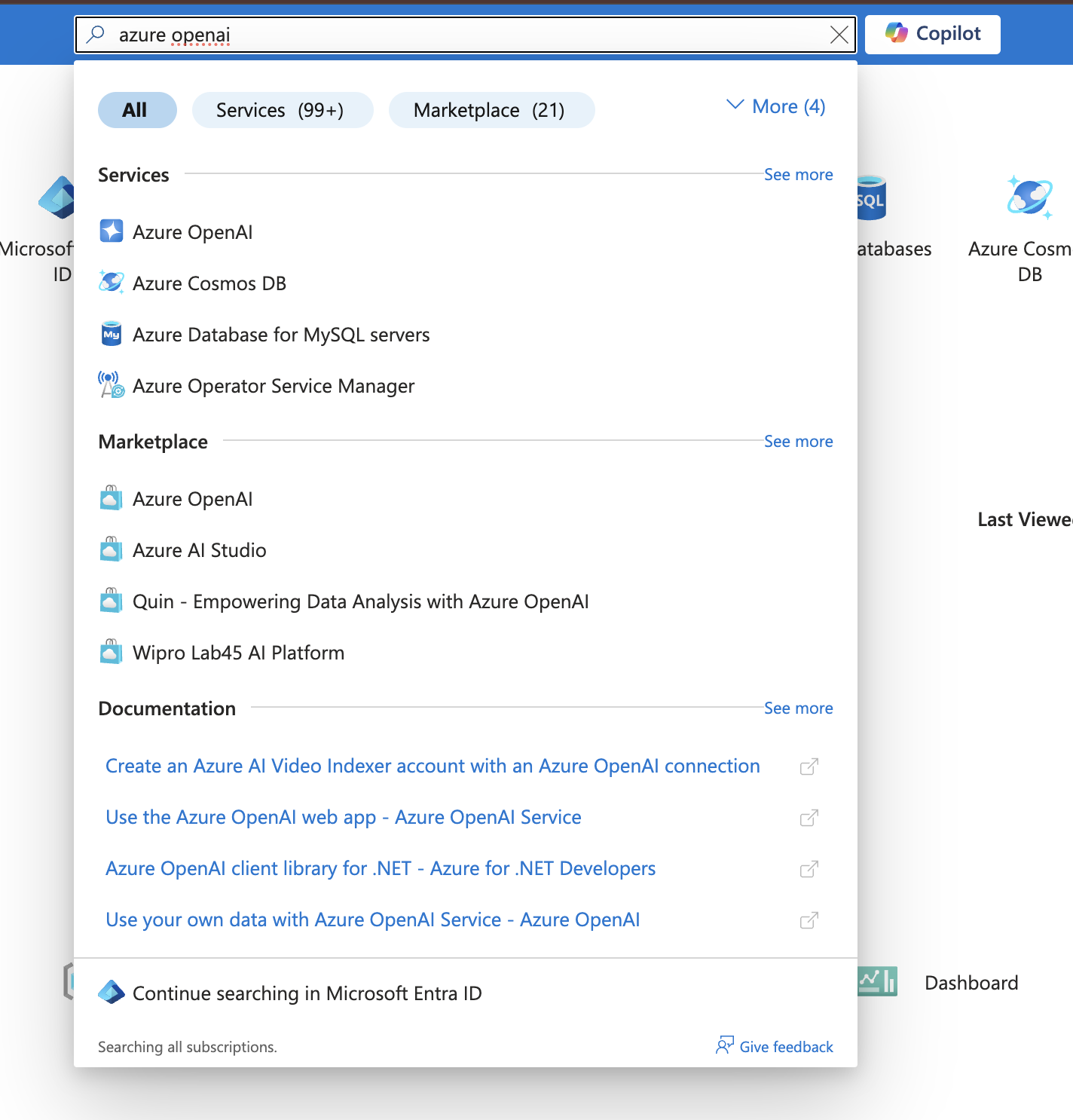The width and height of the screenshot is (1073, 1120).
Task: Click Dashboard chart icon in background portal
Action: [x=878, y=981]
